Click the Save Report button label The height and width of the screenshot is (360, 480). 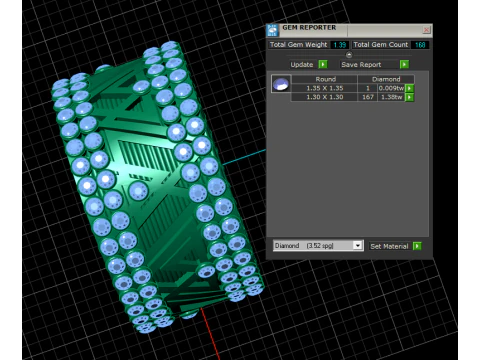[x=361, y=65]
